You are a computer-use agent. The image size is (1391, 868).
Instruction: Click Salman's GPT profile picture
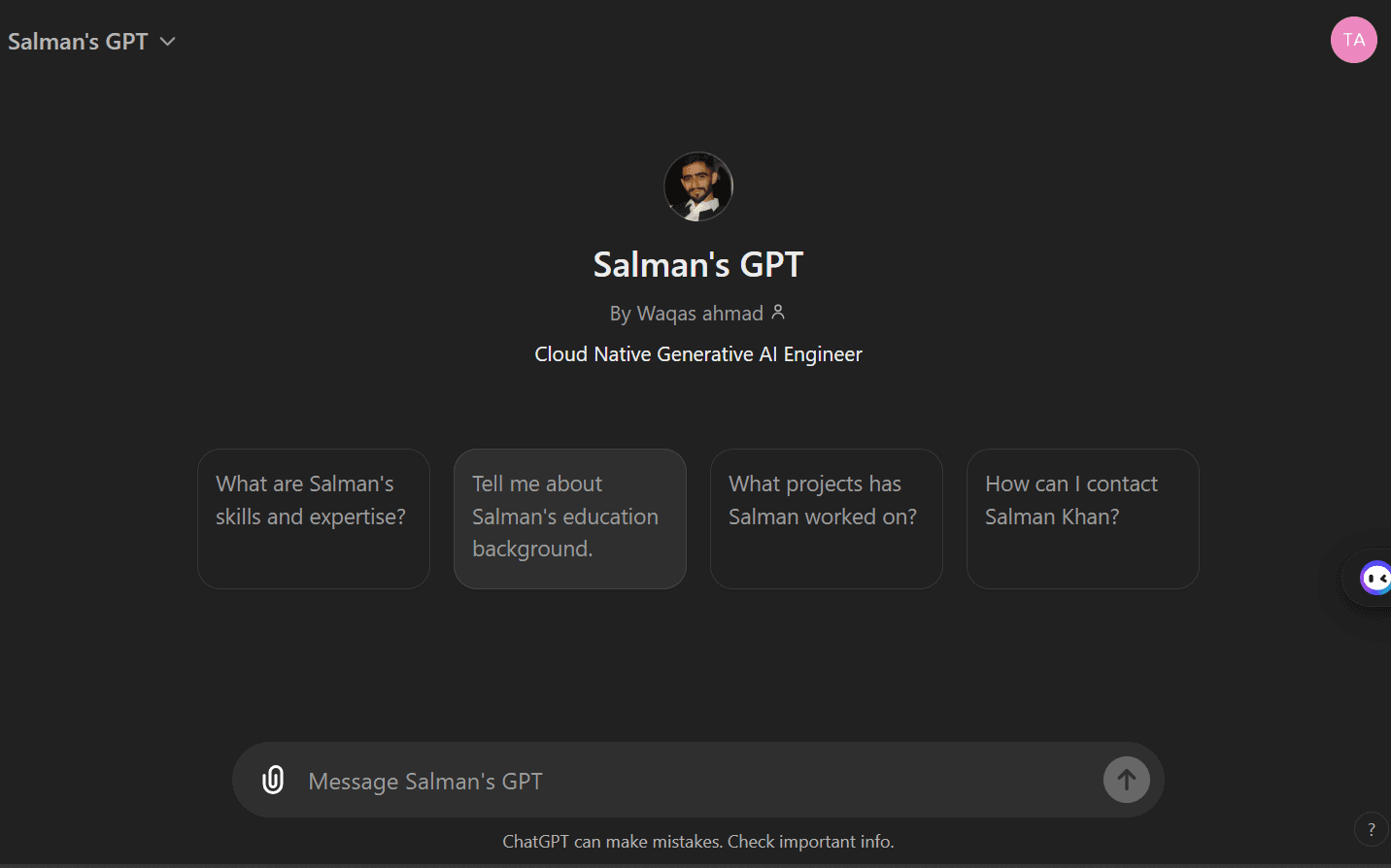697,185
